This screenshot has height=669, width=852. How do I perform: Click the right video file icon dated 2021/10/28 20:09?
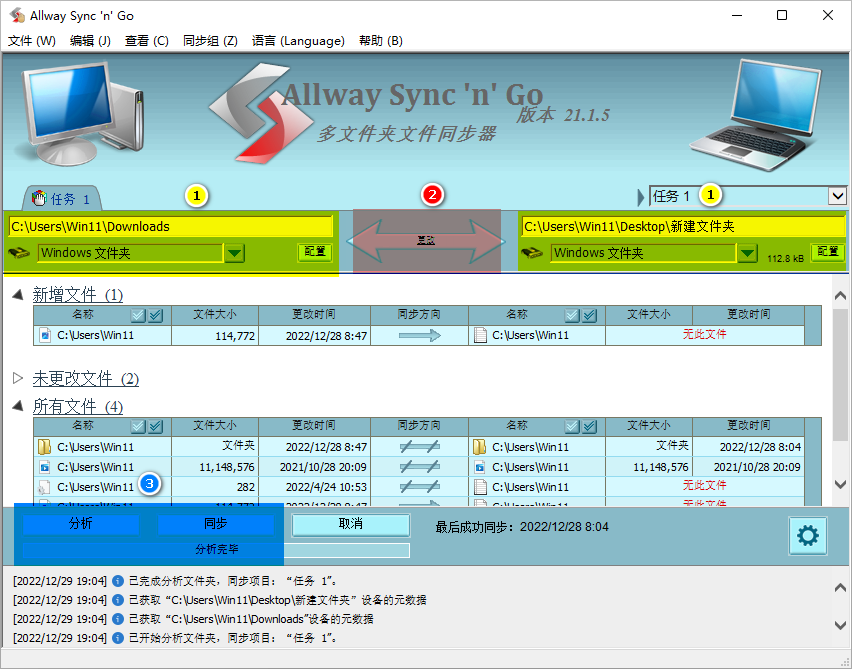(x=480, y=467)
